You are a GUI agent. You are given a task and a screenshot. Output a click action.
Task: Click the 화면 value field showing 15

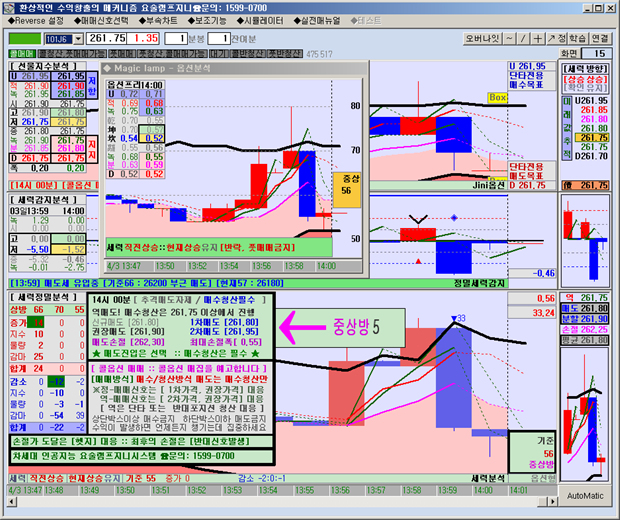(x=596, y=53)
